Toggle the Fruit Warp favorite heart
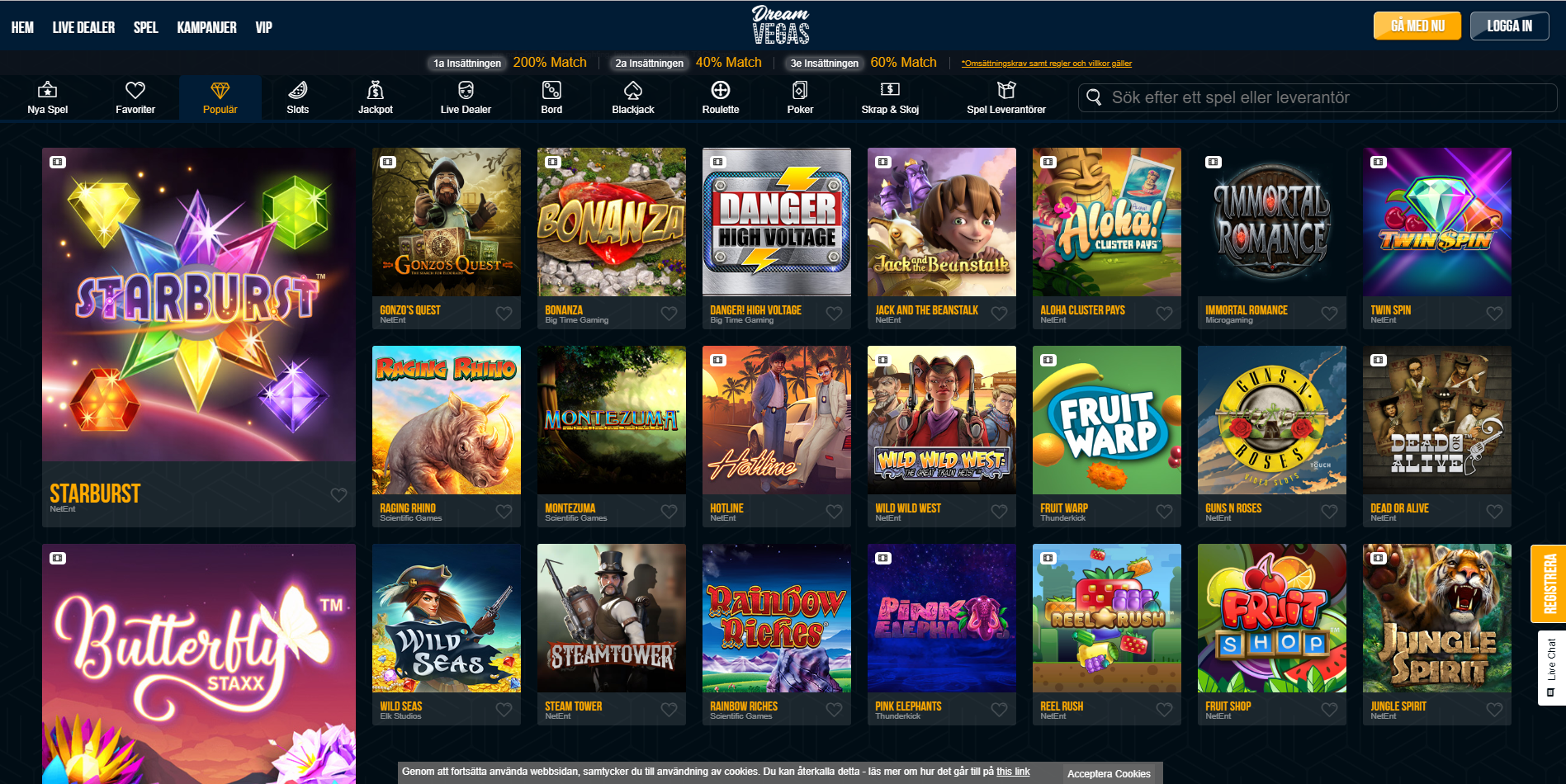 pos(1164,512)
